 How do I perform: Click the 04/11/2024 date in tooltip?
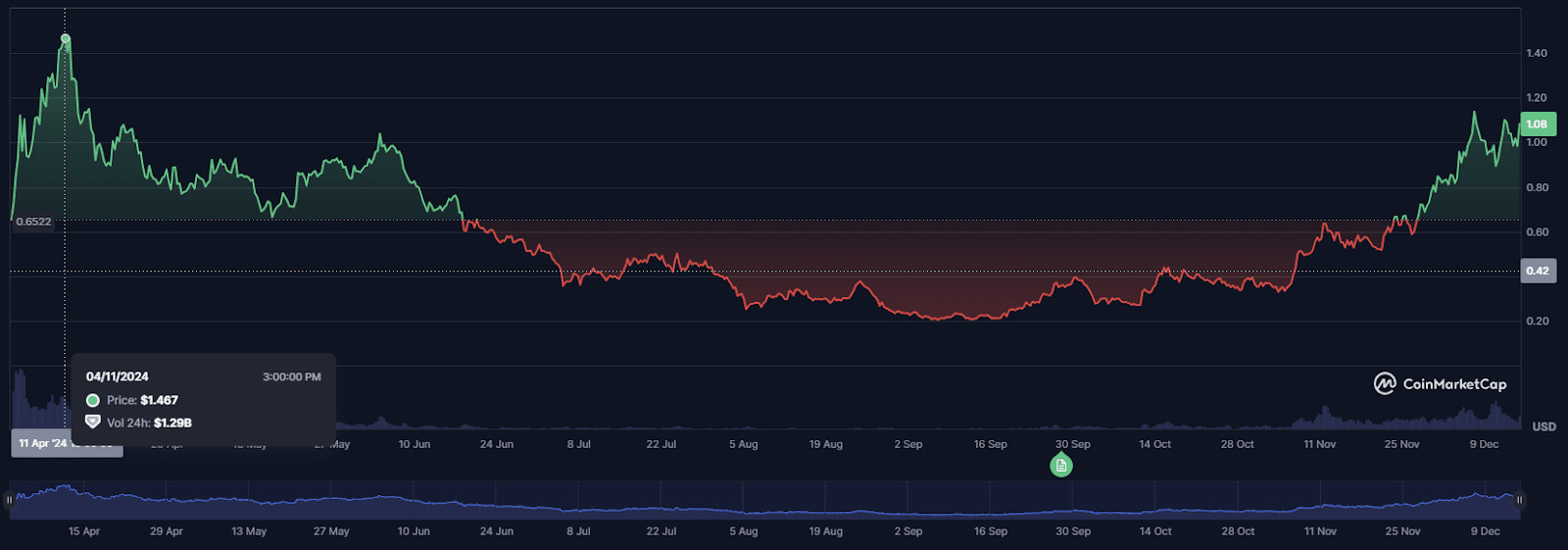pyautogui.click(x=118, y=376)
